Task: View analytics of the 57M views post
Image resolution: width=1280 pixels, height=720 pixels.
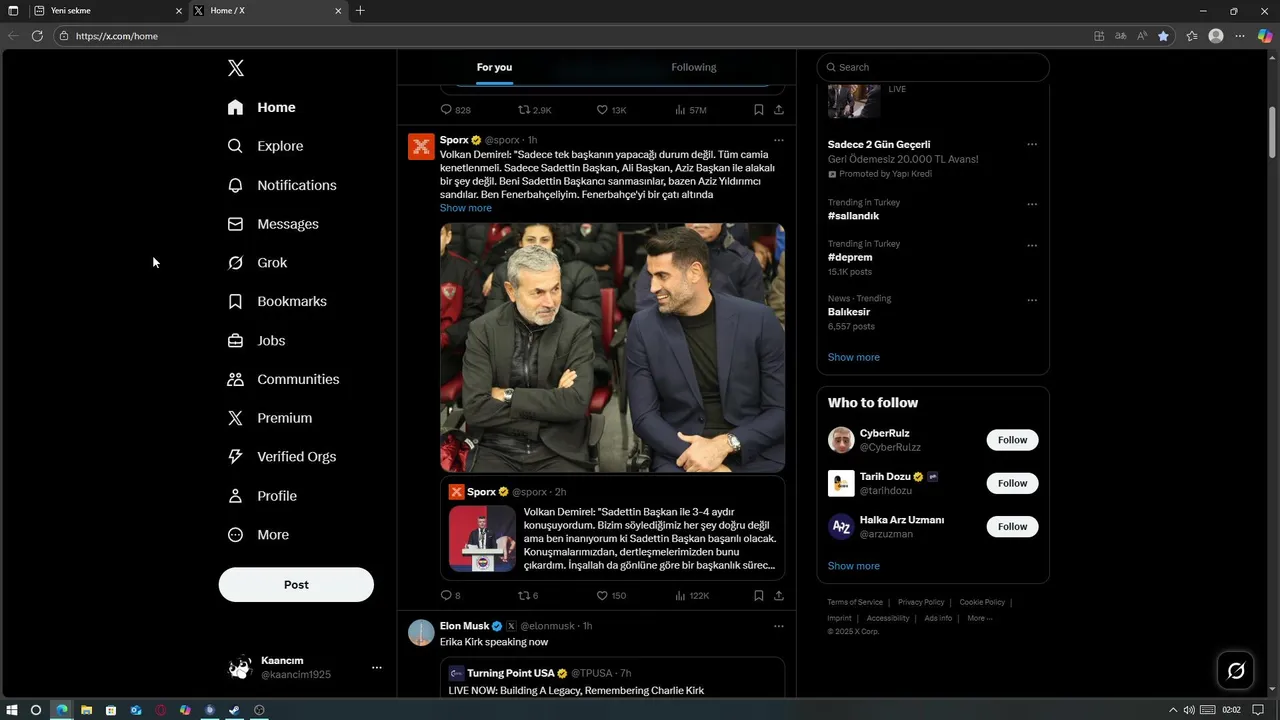Action: [691, 110]
